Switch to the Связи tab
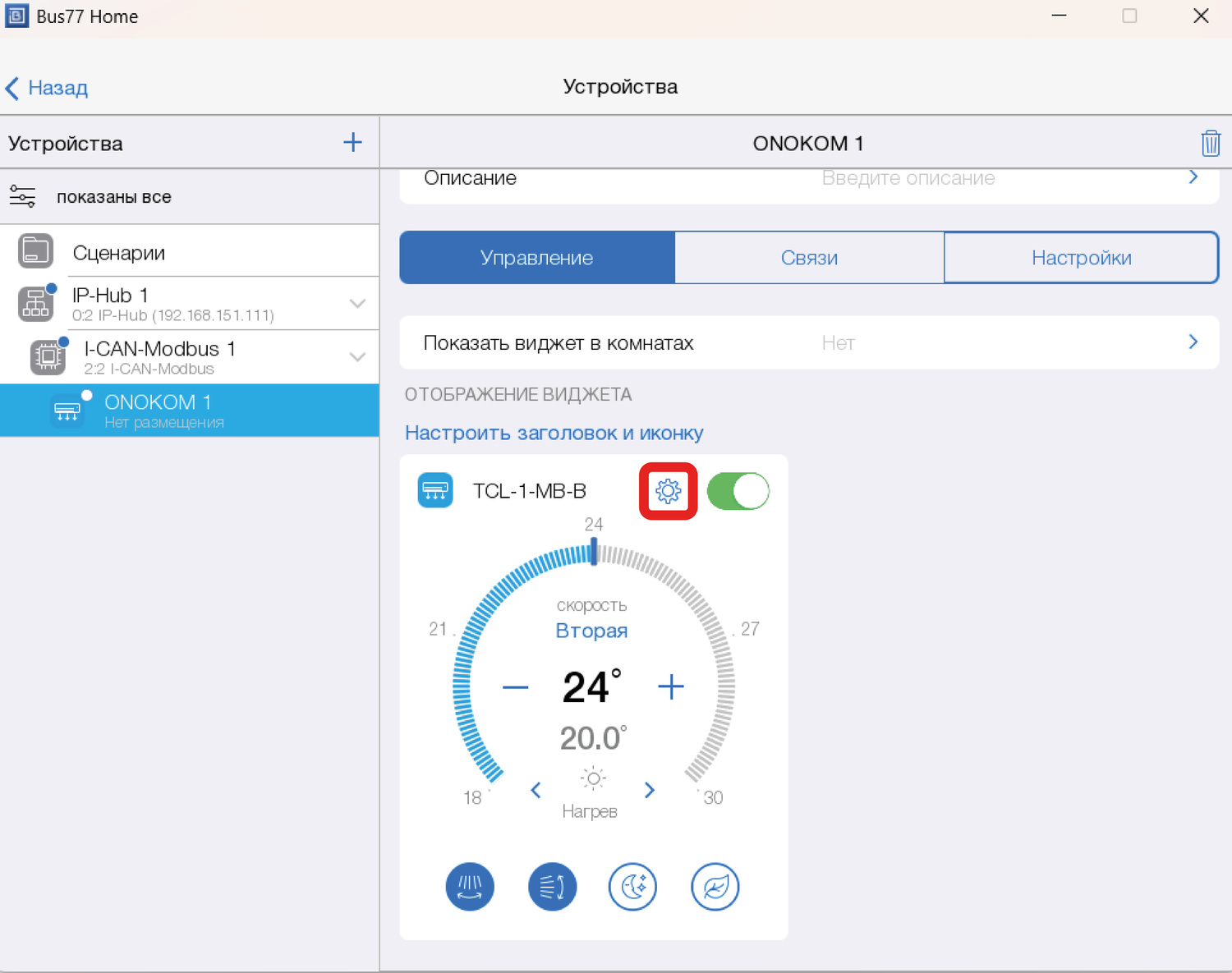Image resolution: width=1232 pixels, height=973 pixels. (809, 258)
